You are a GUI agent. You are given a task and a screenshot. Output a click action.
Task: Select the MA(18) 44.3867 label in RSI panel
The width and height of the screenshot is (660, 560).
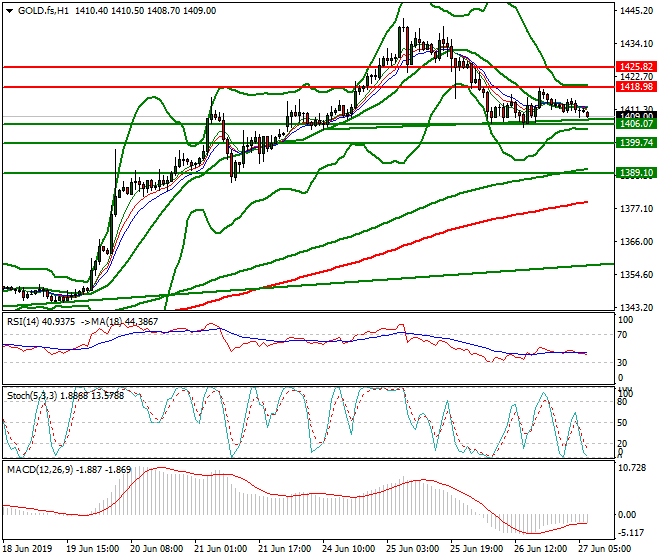point(125,322)
